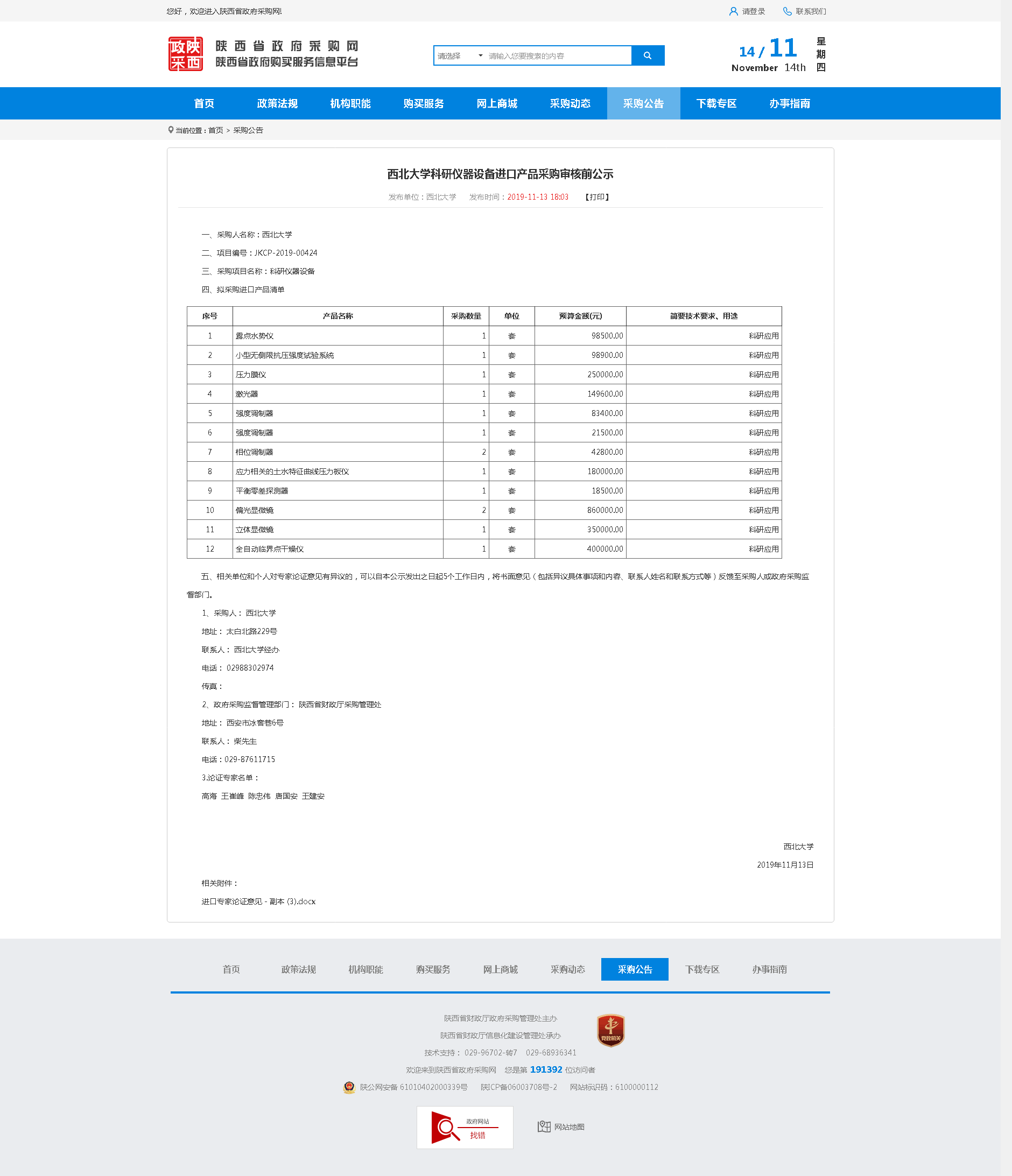Screen dimensions: 1012x1176
Task: Open 首页 in the top navigation bar
Action: pos(205,103)
